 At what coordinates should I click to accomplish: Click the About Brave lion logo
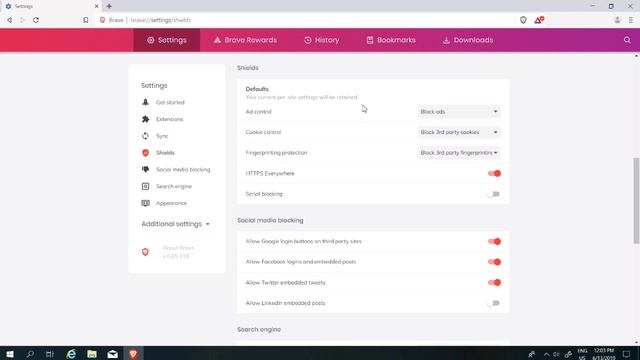coord(145,252)
